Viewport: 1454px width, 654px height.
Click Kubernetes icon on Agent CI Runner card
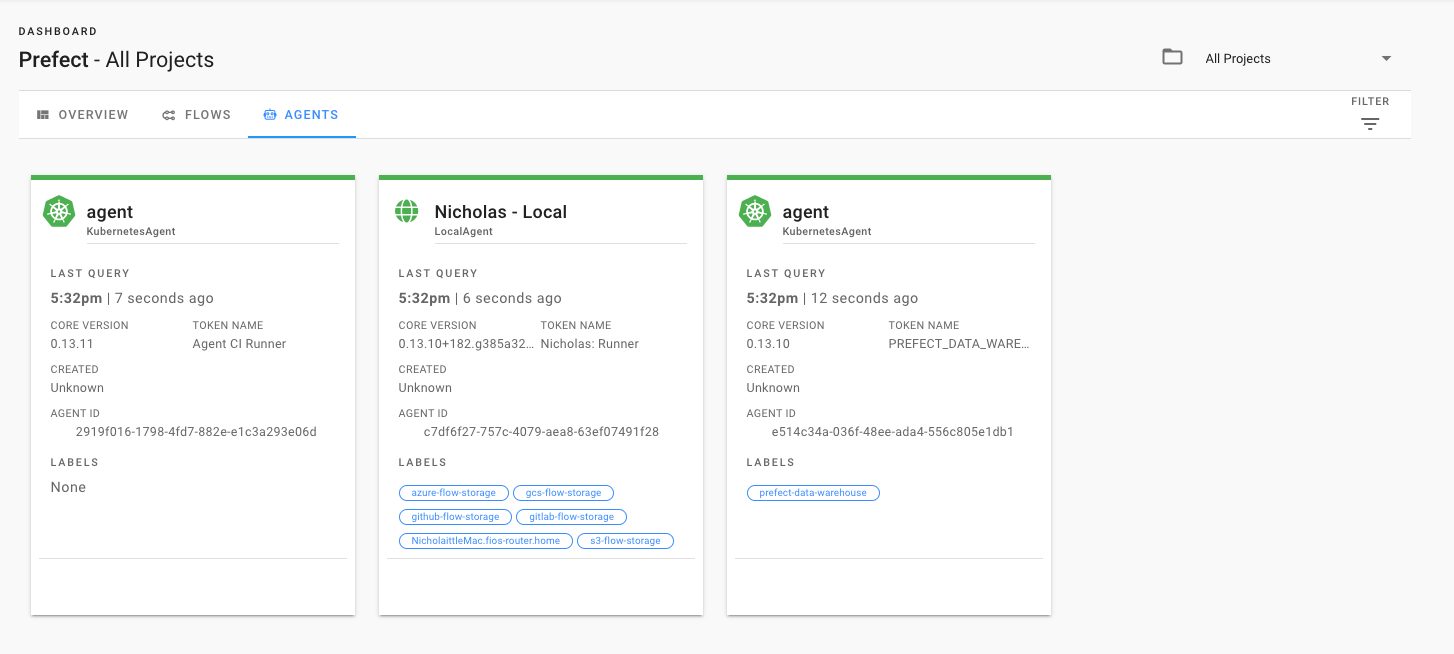click(x=59, y=212)
